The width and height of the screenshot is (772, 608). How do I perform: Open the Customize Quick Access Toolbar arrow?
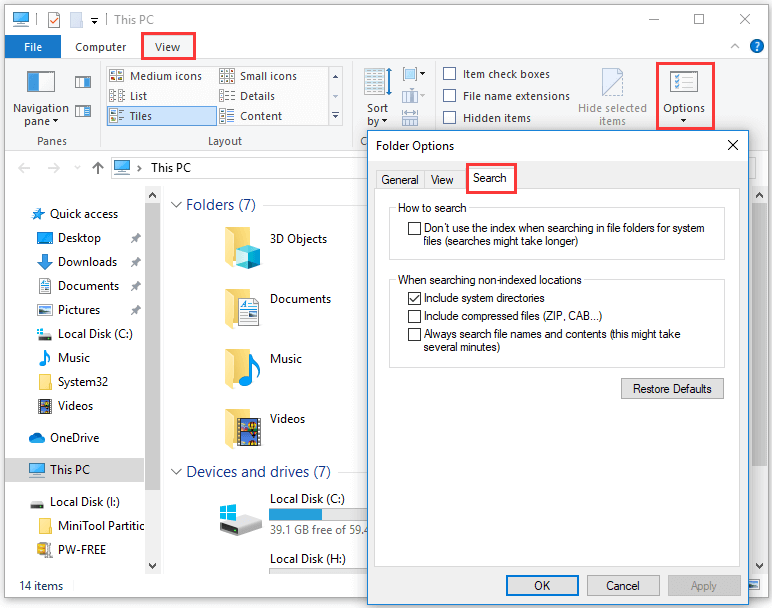pos(94,21)
